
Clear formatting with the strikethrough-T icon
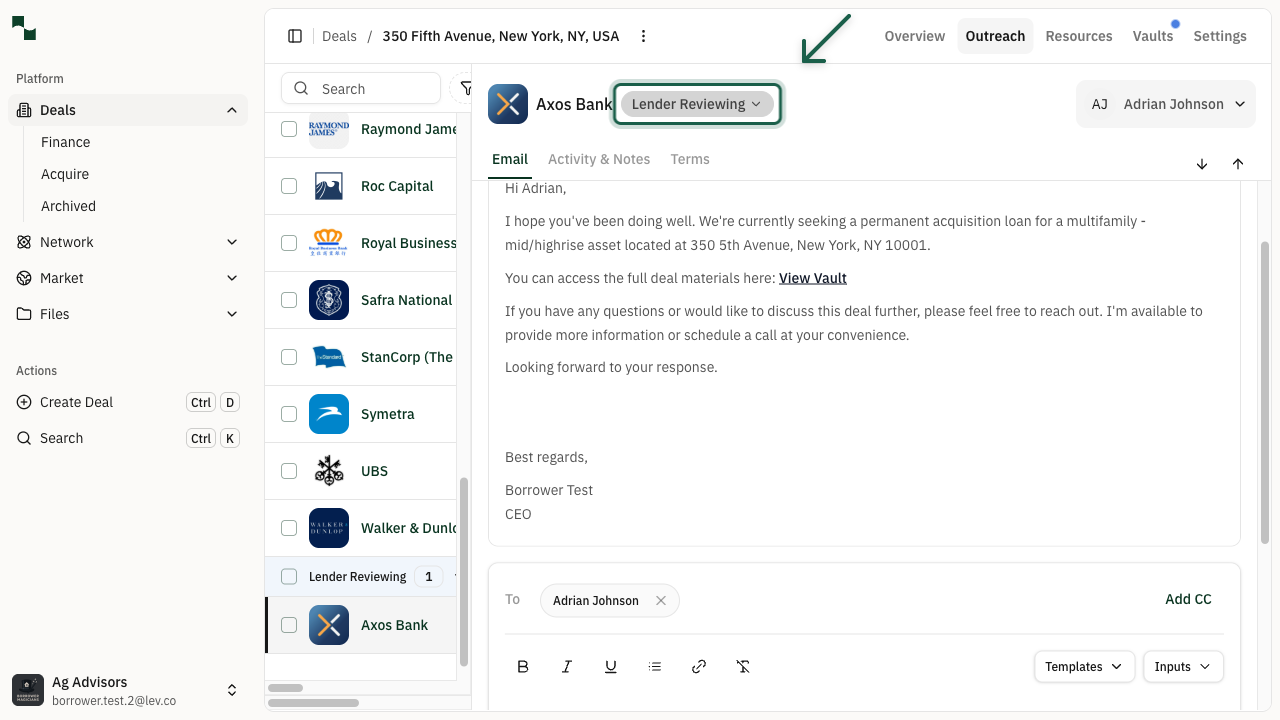[x=743, y=666]
